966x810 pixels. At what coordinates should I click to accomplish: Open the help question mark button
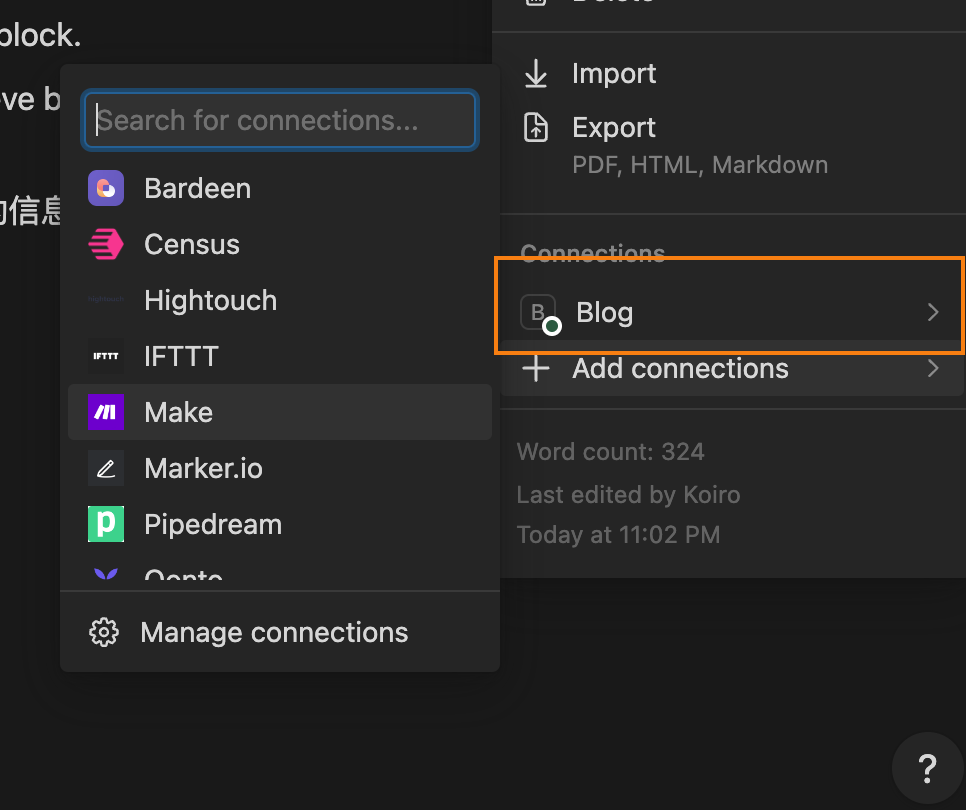pyautogui.click(x=927, y=768)
